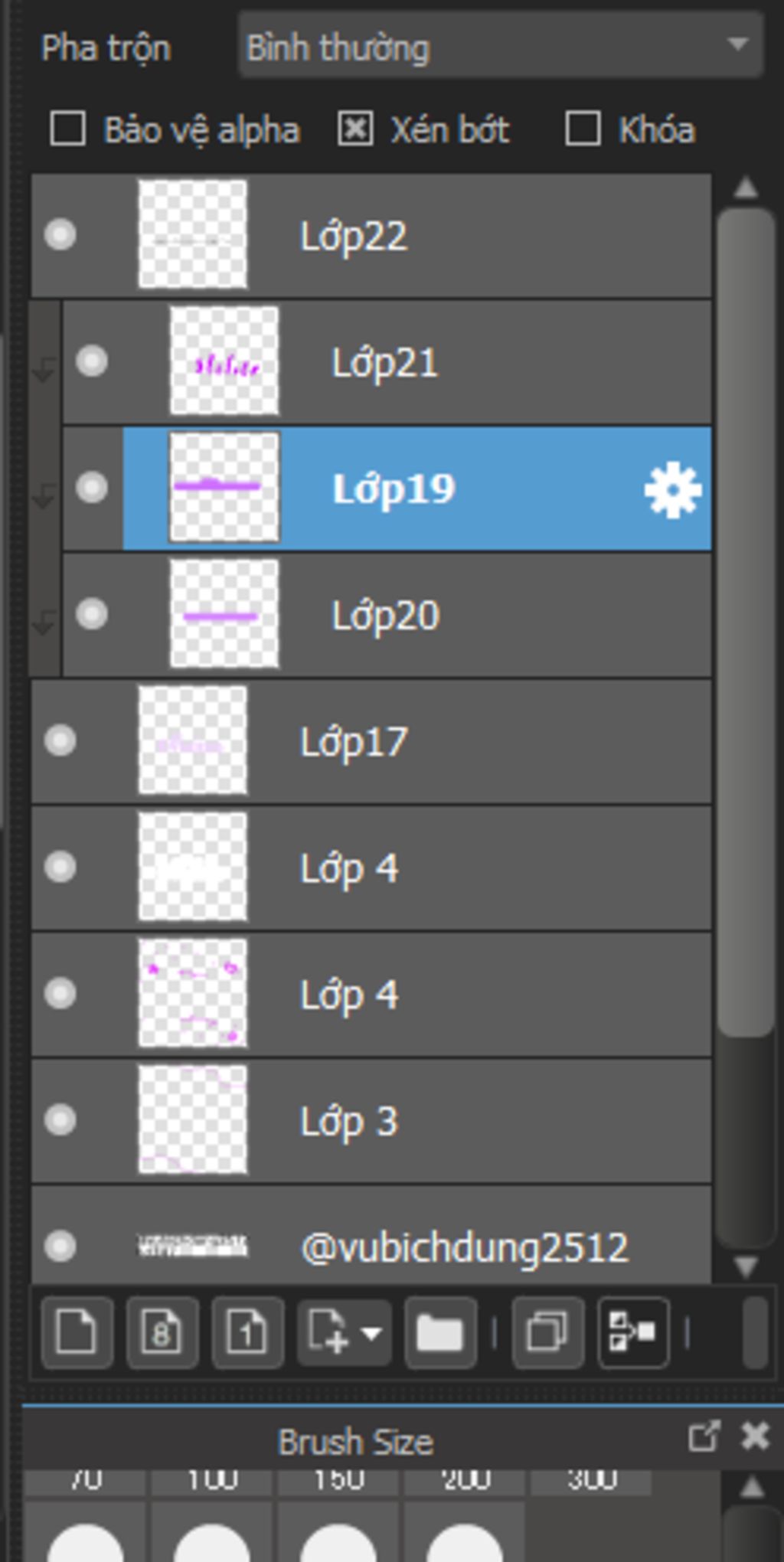Add a new 8-bit layer

pos(162,1333)
